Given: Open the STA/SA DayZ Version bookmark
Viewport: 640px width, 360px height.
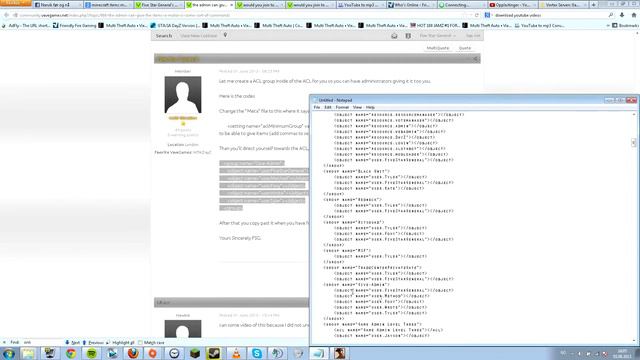Looking at the screenshot, I should (x=175, y=25).
